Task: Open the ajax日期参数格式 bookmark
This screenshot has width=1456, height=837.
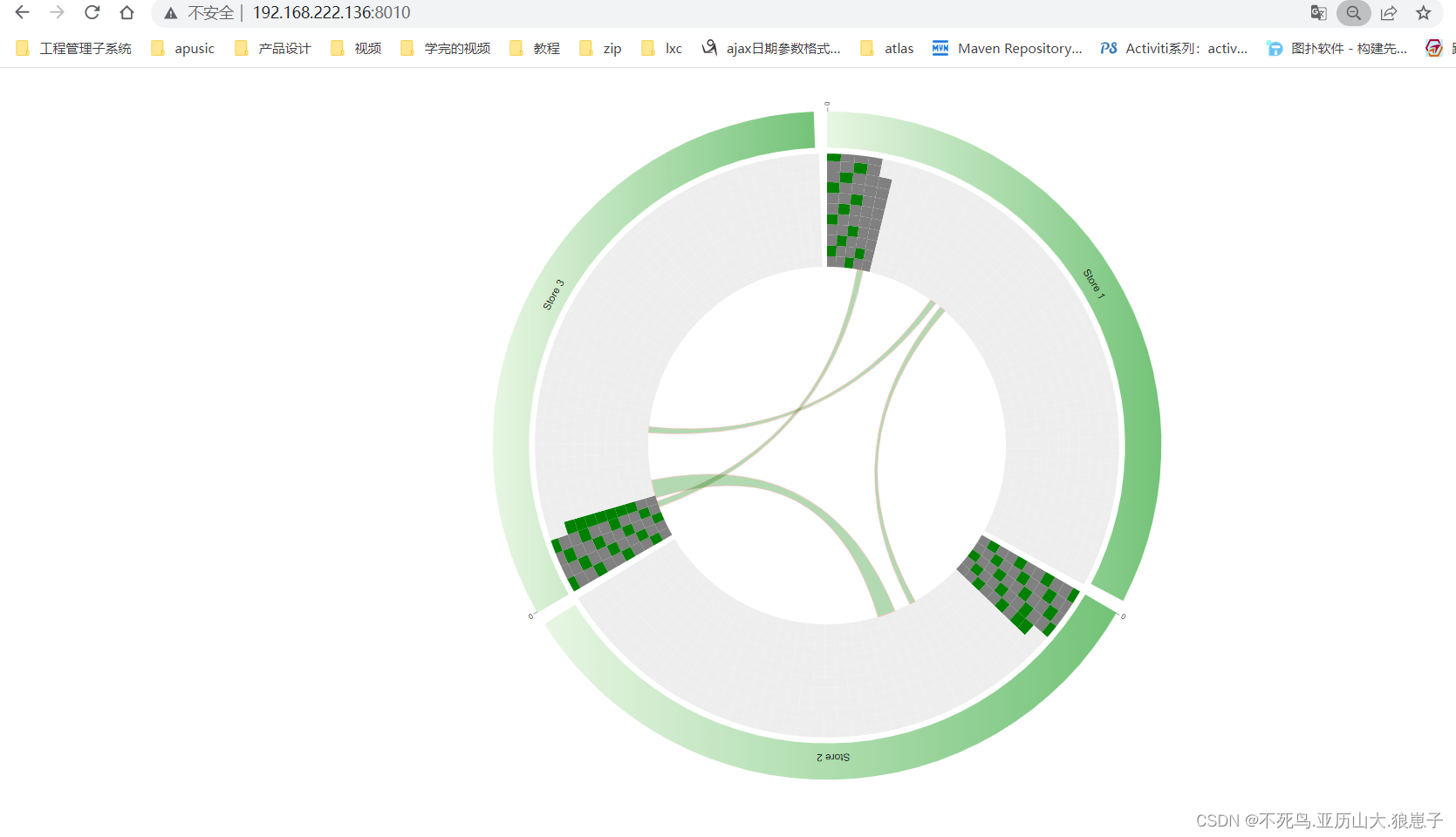Action: tap(772, 48)
